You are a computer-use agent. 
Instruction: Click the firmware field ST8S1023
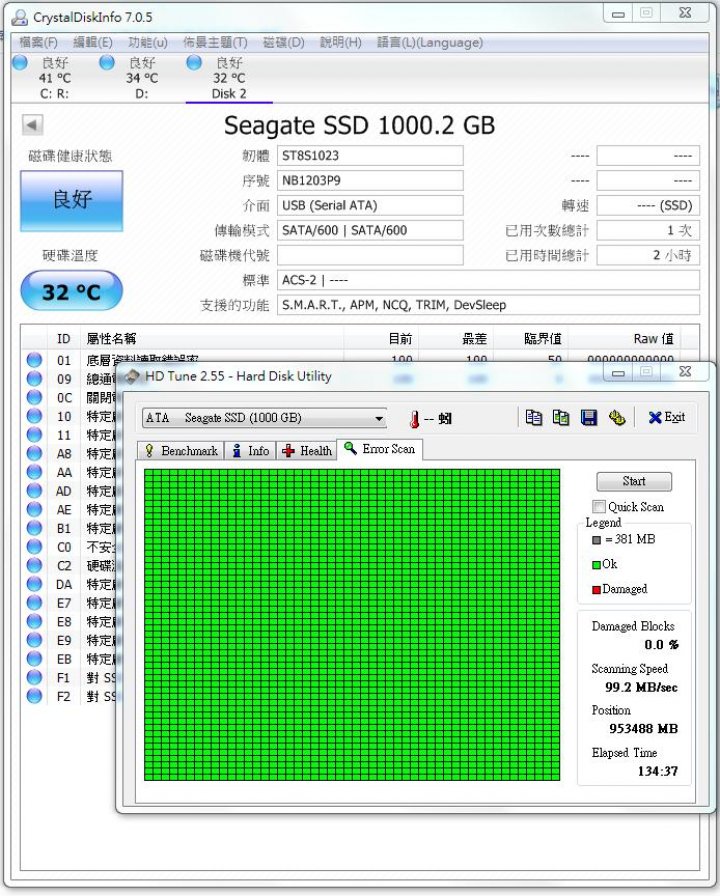pyautogui.click(x=370, y=155)
